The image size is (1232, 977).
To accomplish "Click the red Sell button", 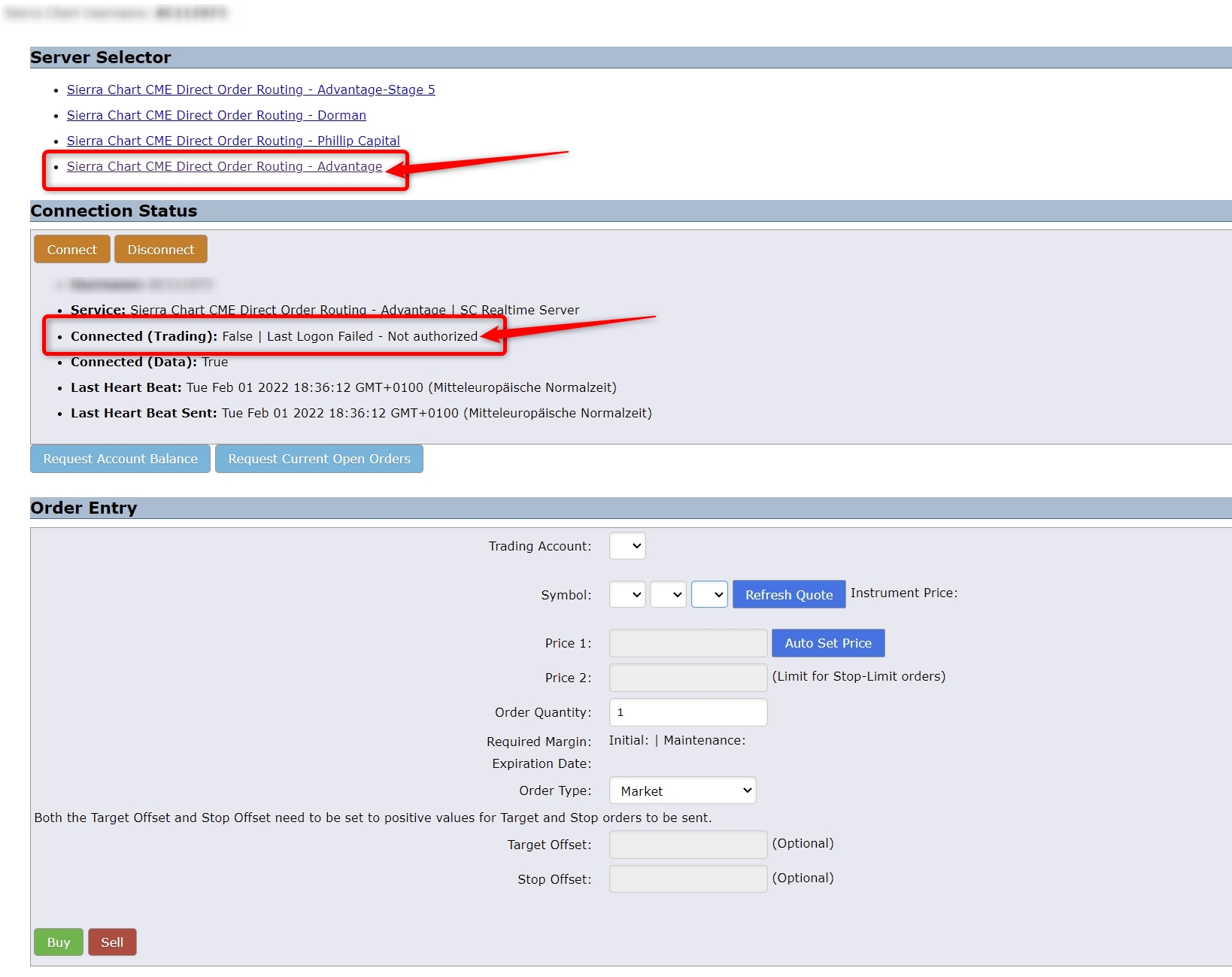I will 112,942.
